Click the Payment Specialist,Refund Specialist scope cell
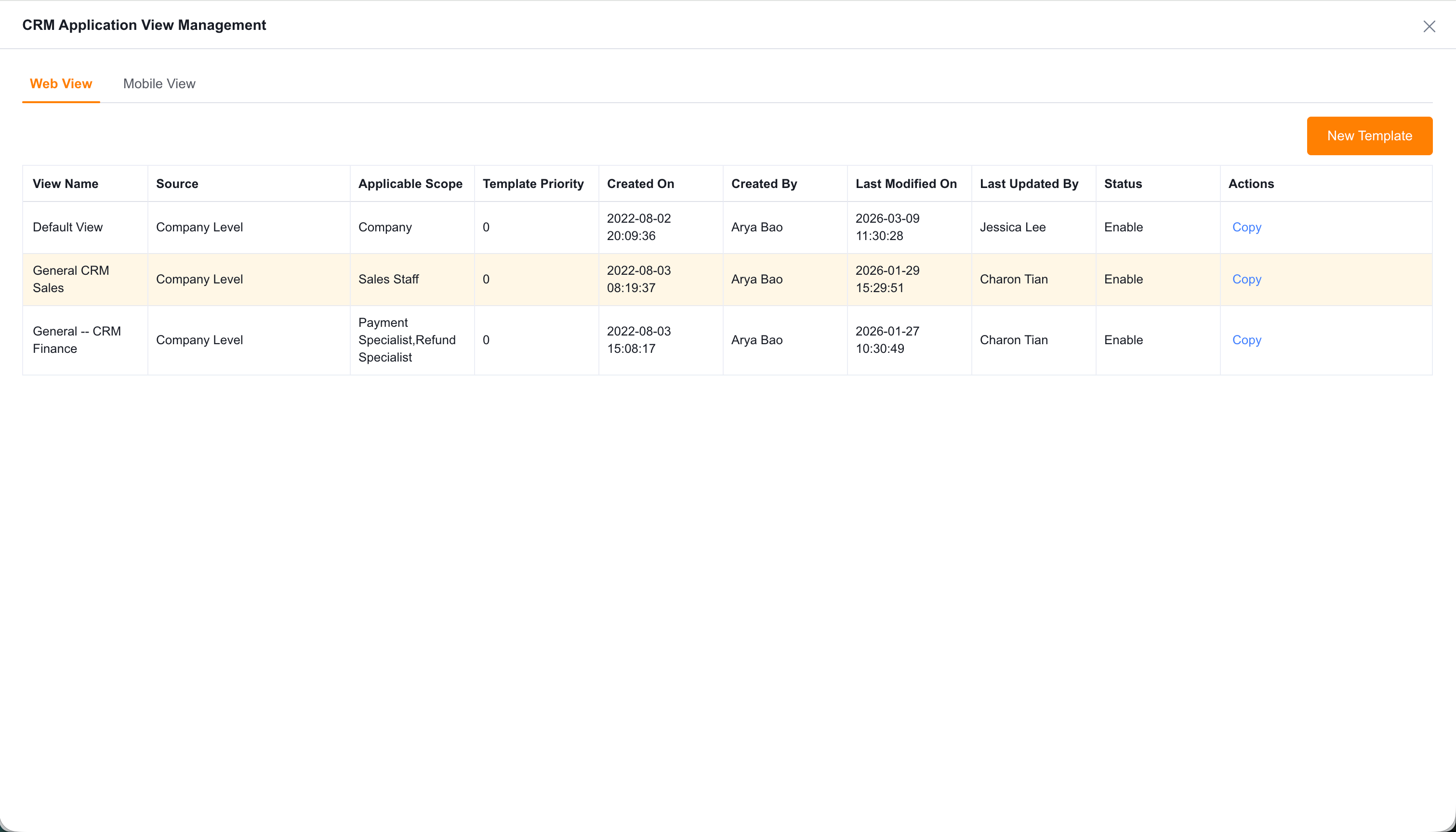 (x=412, y=340)
